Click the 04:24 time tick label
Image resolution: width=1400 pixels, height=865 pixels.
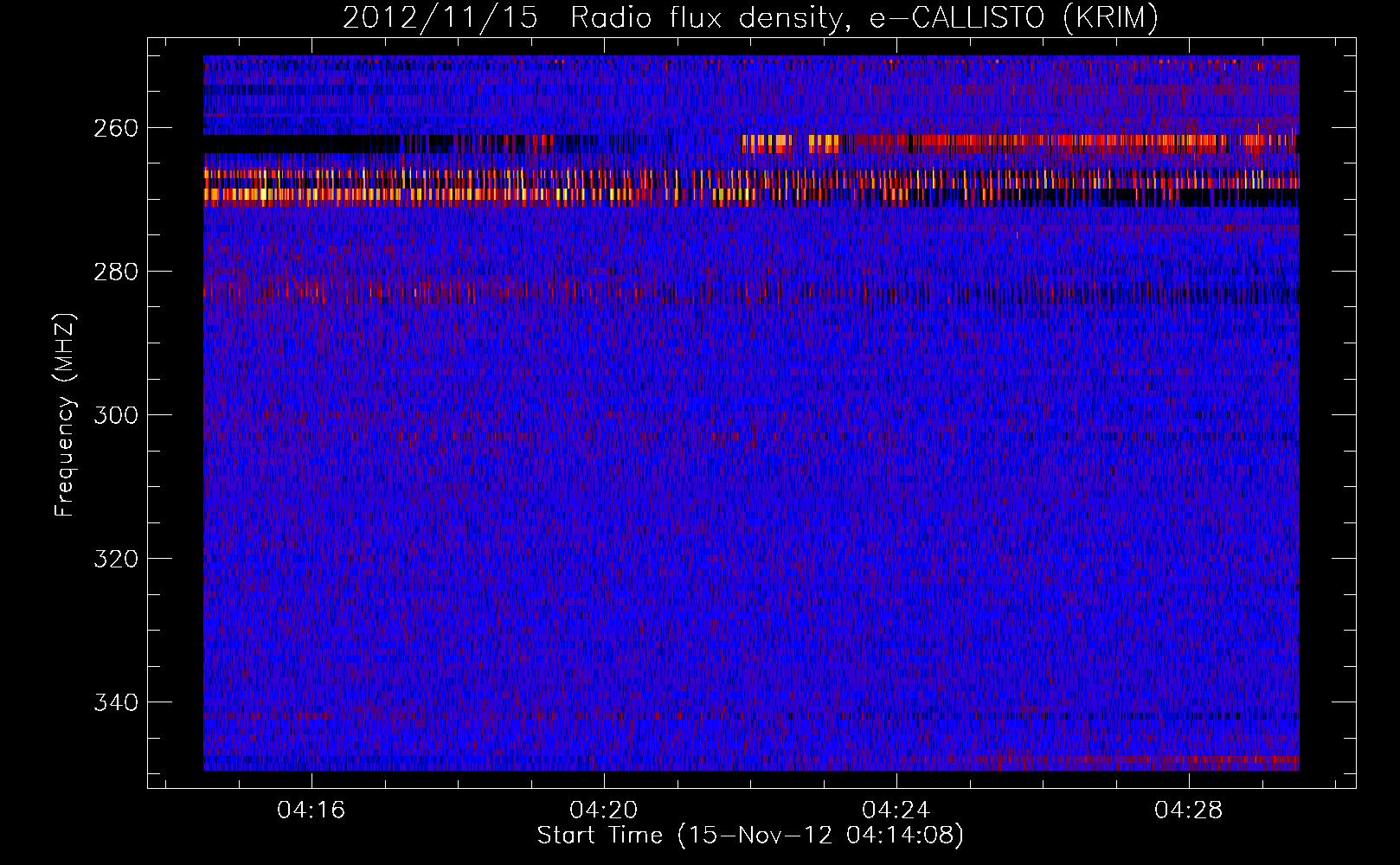click(896, 810)
